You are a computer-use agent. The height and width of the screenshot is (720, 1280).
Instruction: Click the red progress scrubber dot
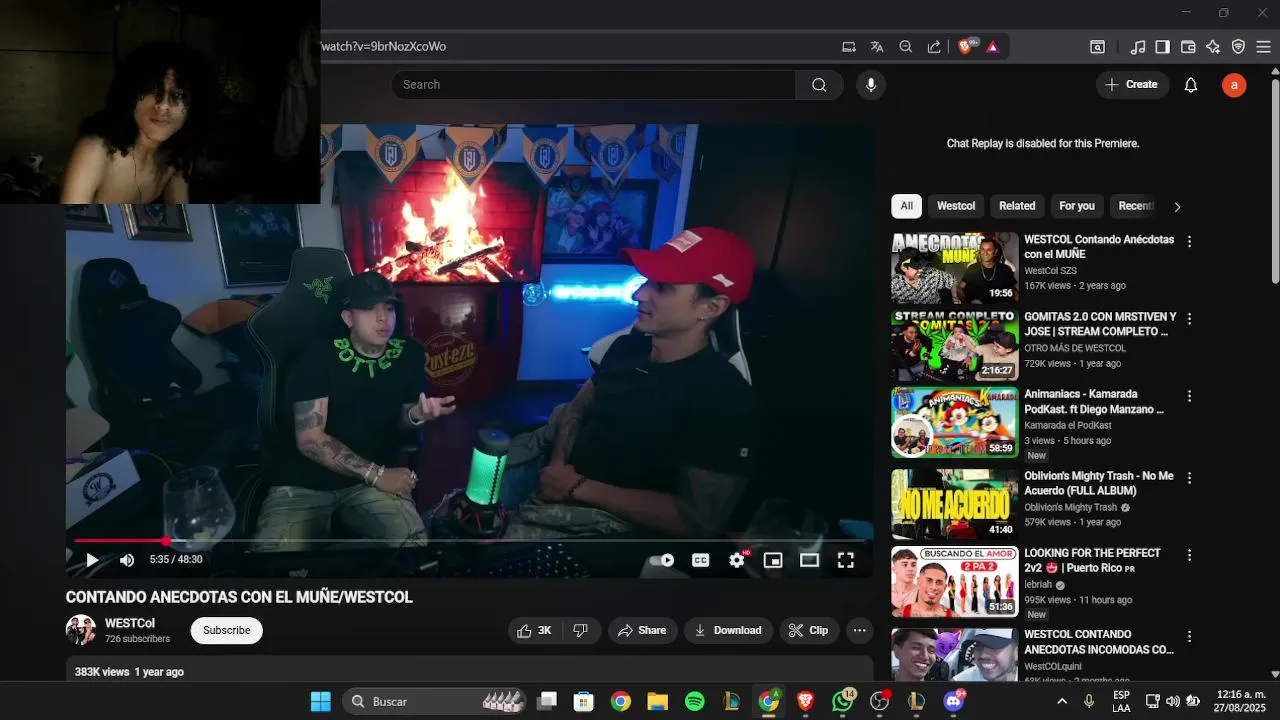coord(166,541)
